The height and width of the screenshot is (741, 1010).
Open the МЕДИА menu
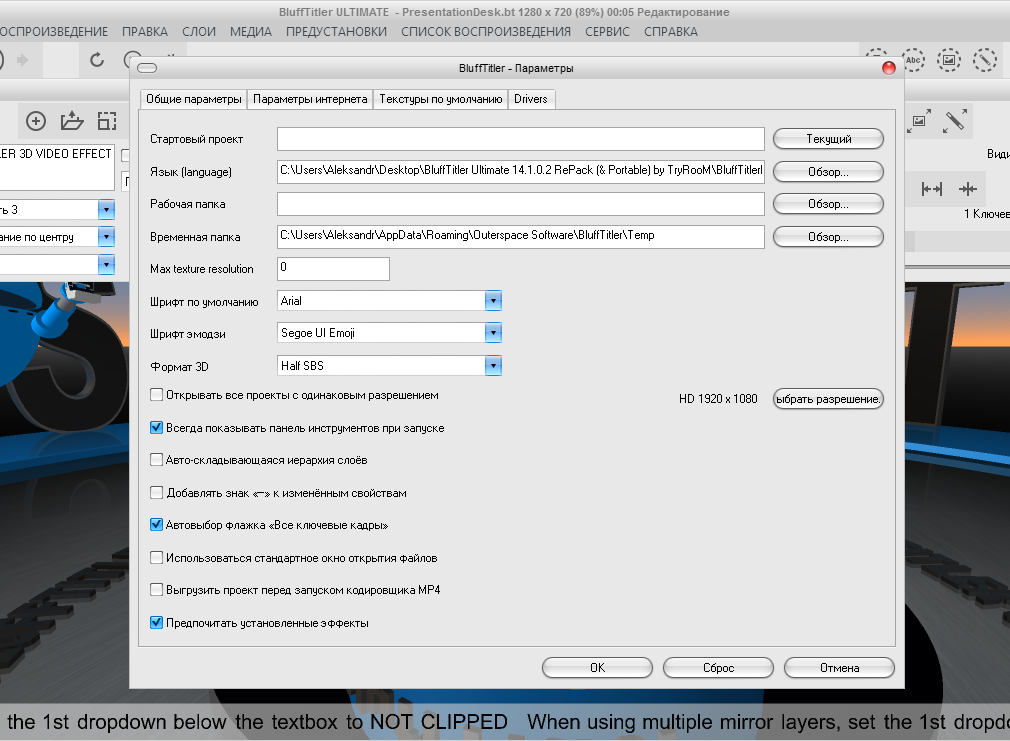pos(251,32)
